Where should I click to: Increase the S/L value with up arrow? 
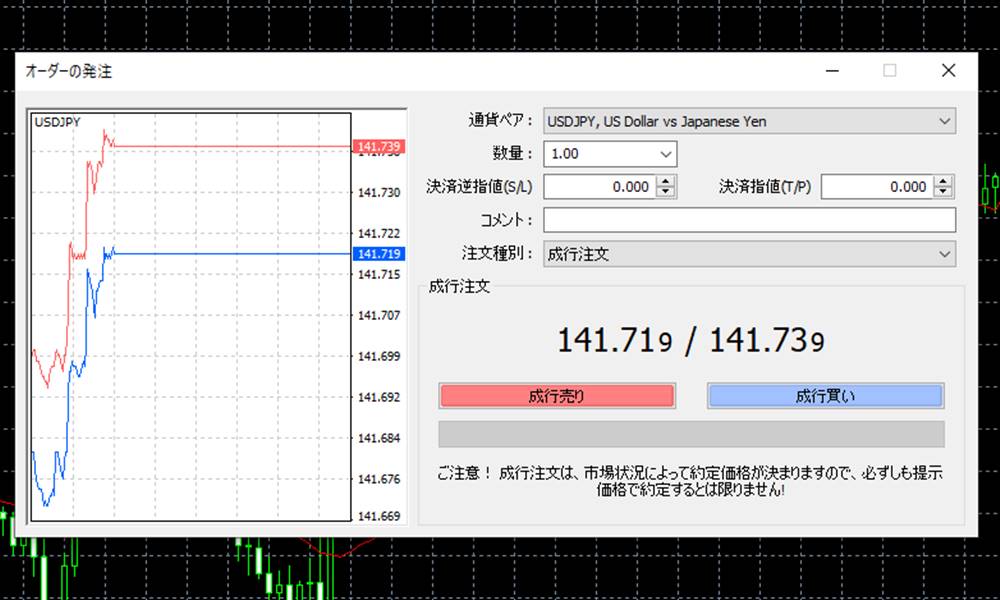pos(667,182)
